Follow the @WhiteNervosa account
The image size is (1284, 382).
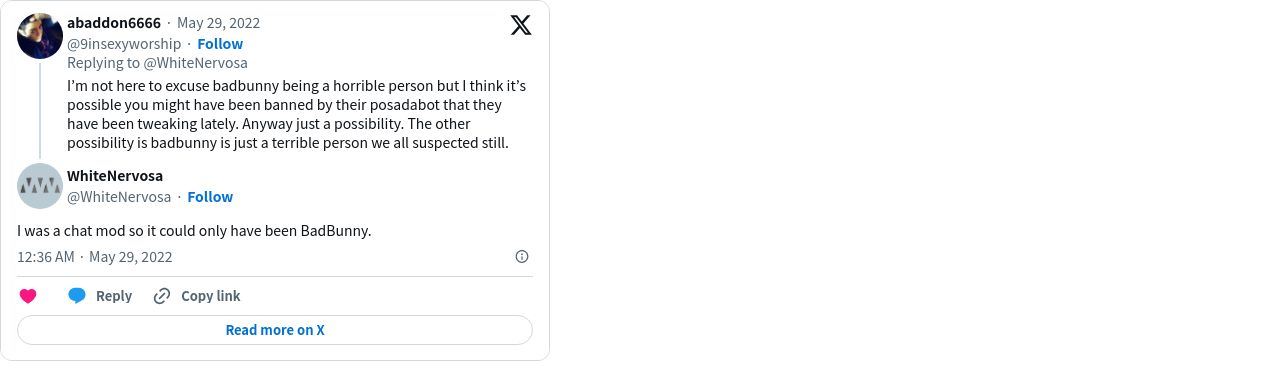(210, 197)
